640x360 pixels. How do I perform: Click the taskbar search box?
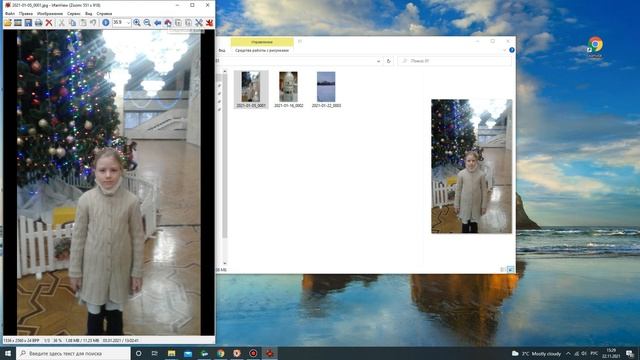pyautogui.click(x=73, y=353)
